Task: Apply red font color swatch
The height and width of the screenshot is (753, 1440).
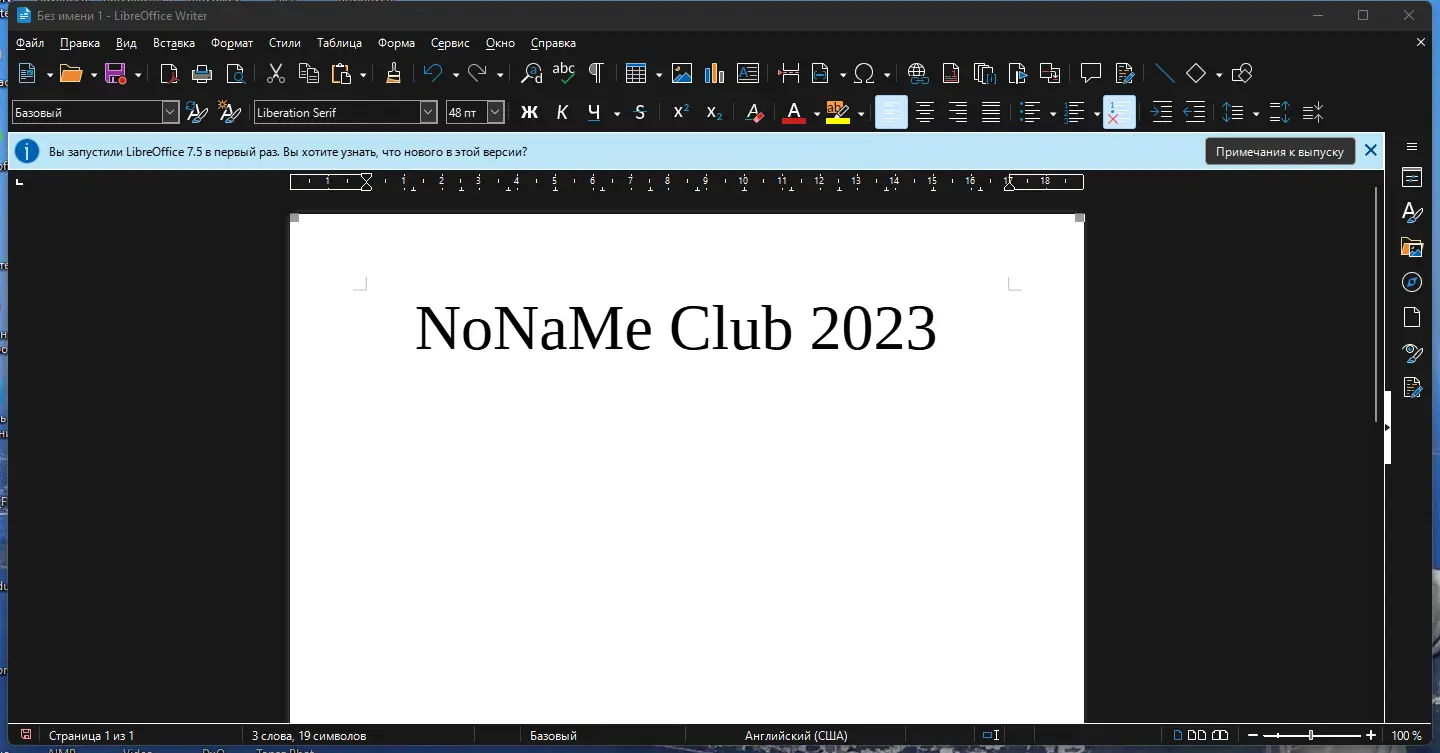Action: [x=794, y=112]
